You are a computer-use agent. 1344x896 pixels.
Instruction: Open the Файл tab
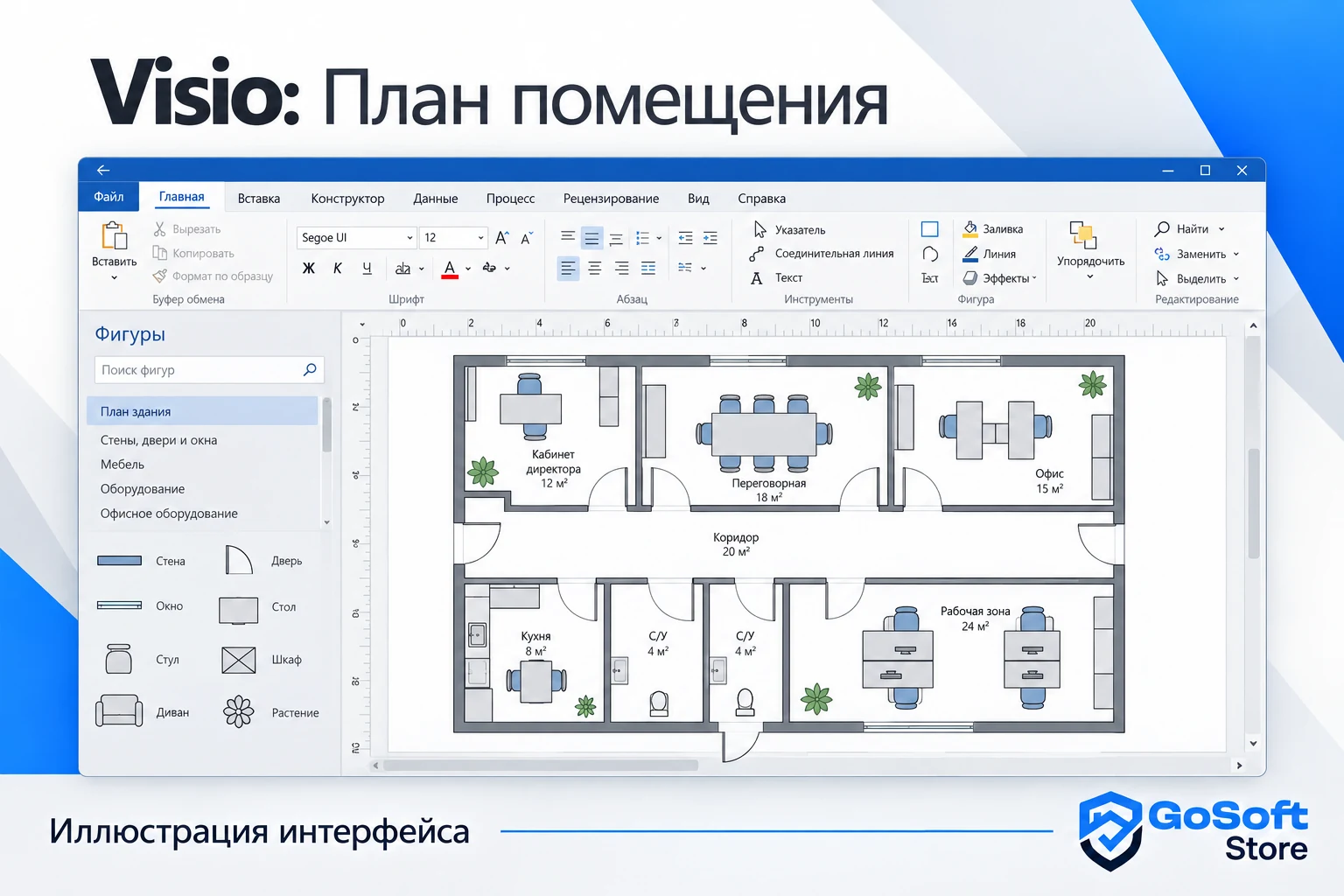(x=109, y=197)
